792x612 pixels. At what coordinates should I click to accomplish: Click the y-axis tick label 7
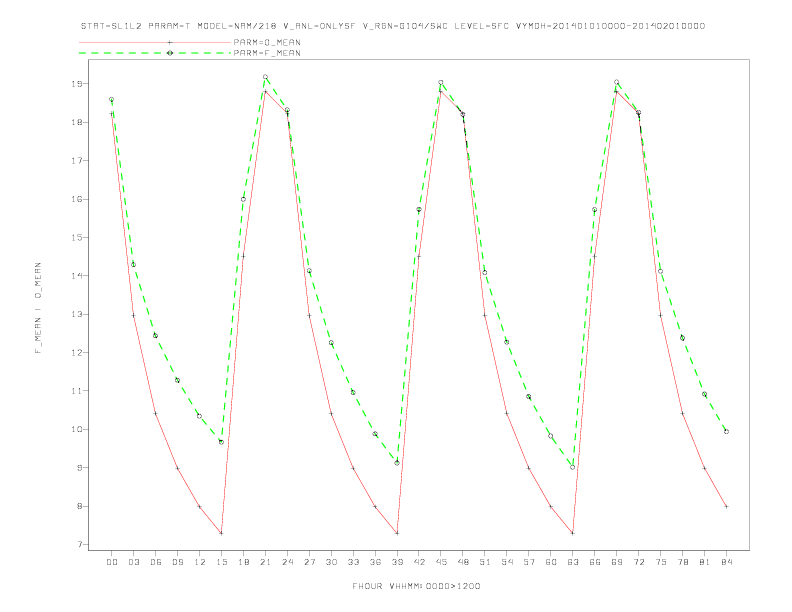[80, 544]
